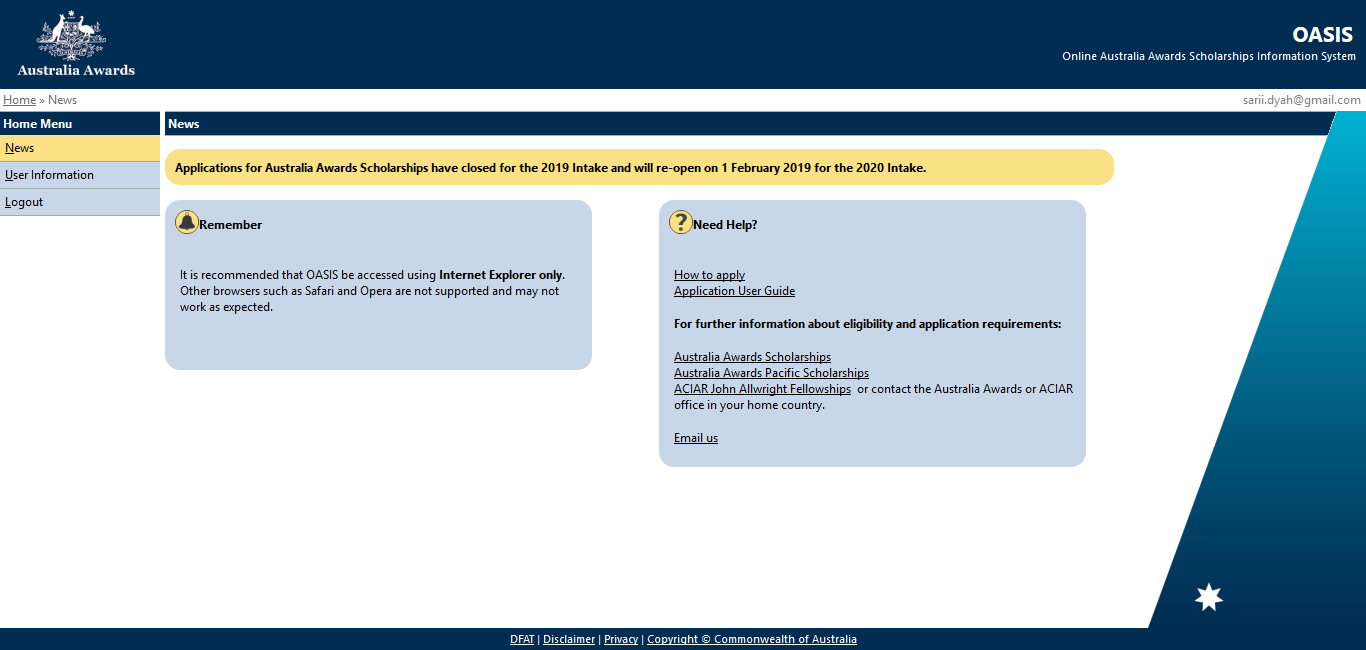Click the question mark Need Help icon
1366x650 pixels.
[x=680, y=222]
